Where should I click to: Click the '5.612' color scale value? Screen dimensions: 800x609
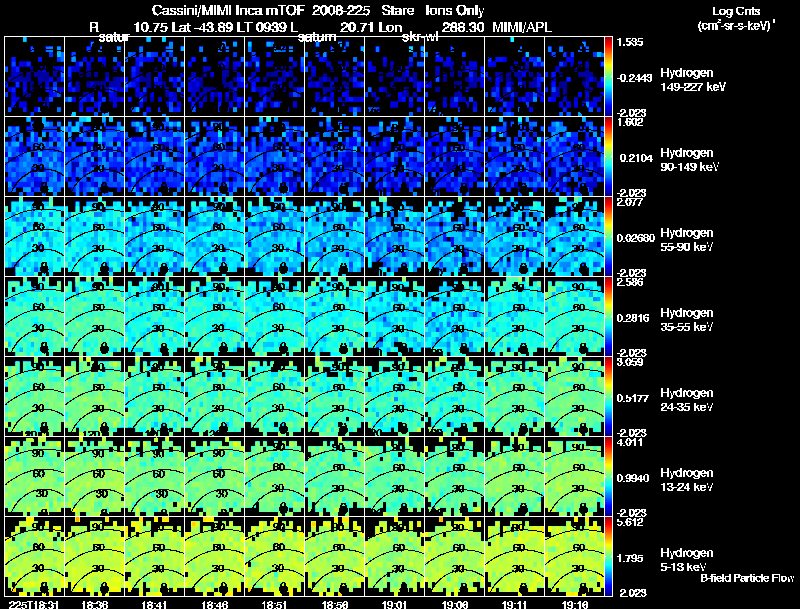[630, 522]
